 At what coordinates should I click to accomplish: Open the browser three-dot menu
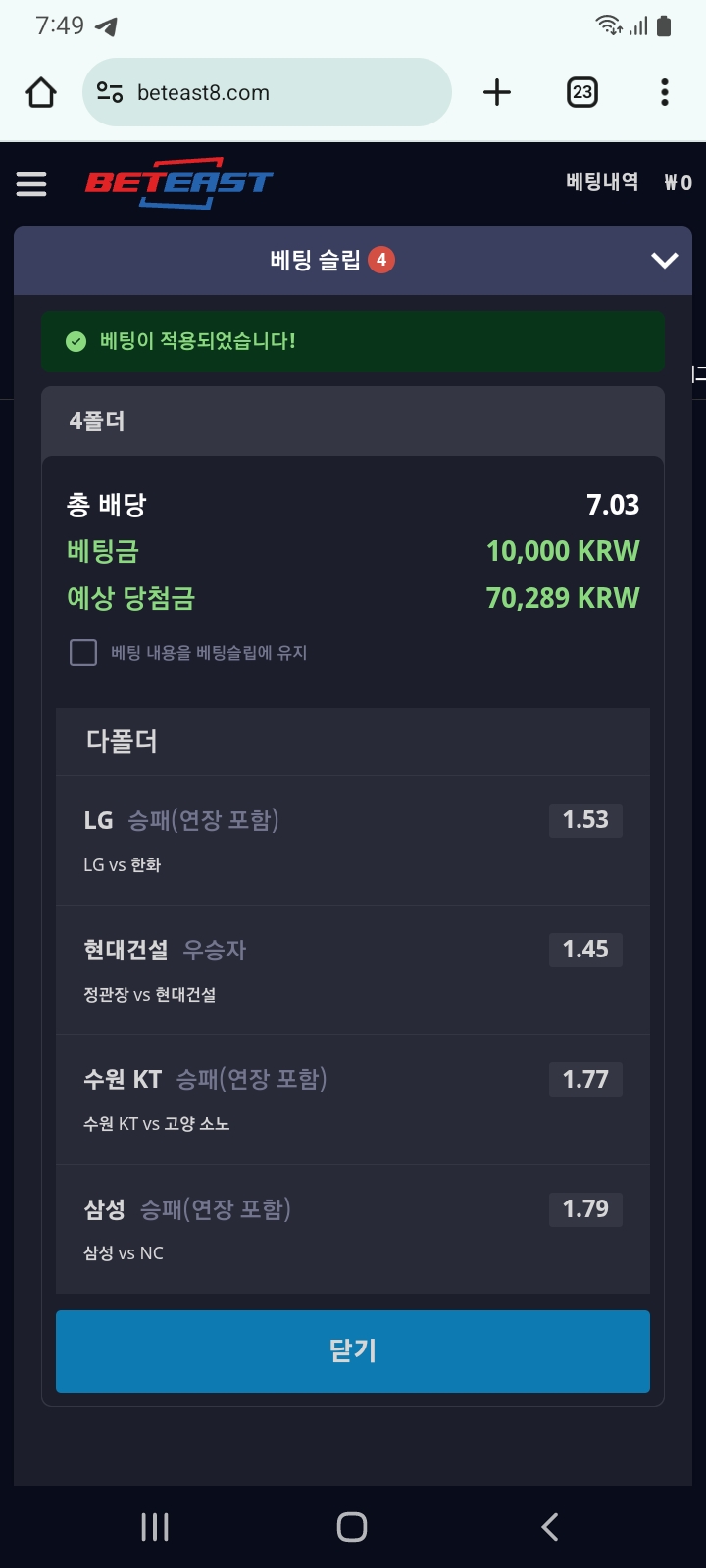tap(665, 93)
